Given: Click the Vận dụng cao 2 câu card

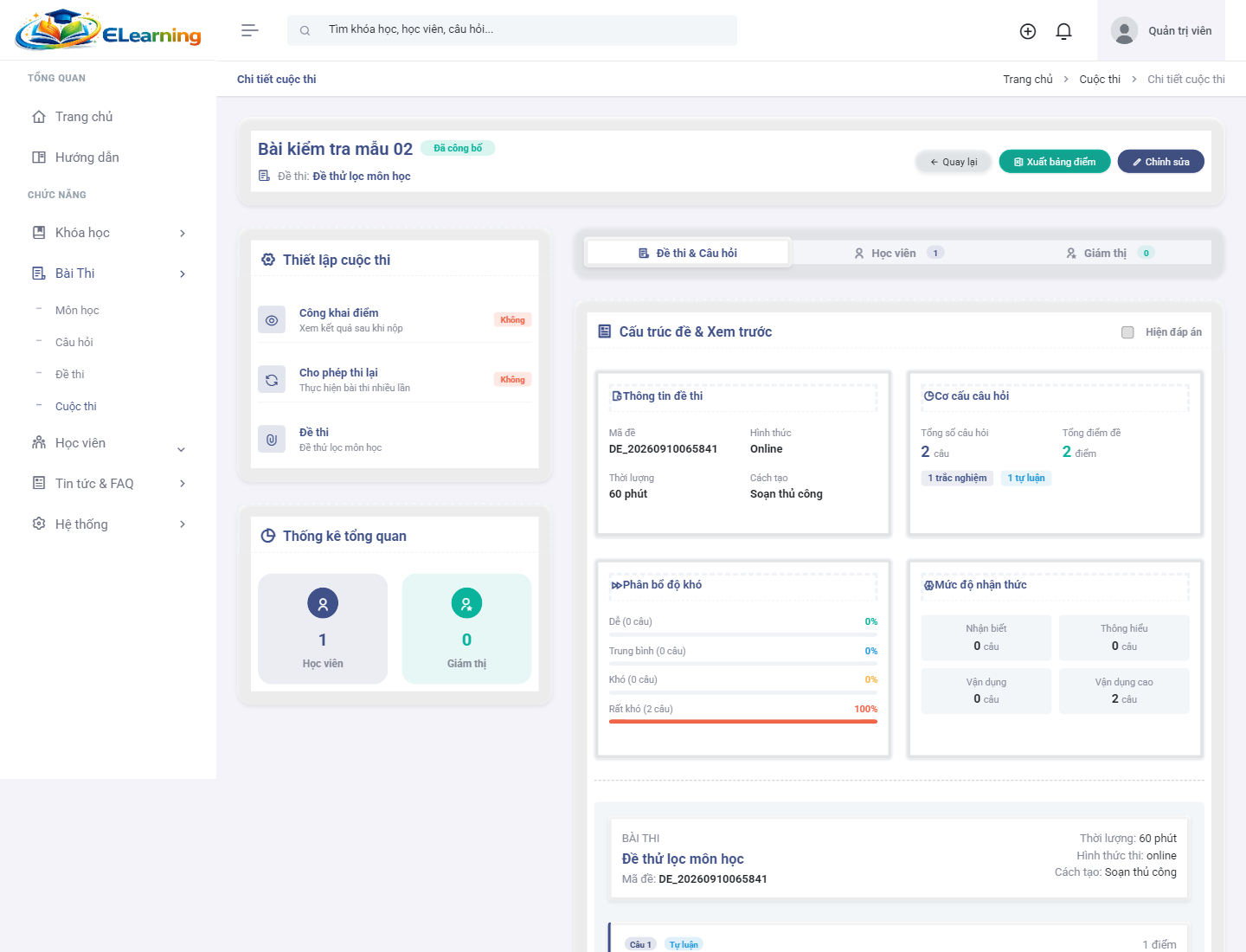Looking at the screenshot, I should [x=1124, y=691].
